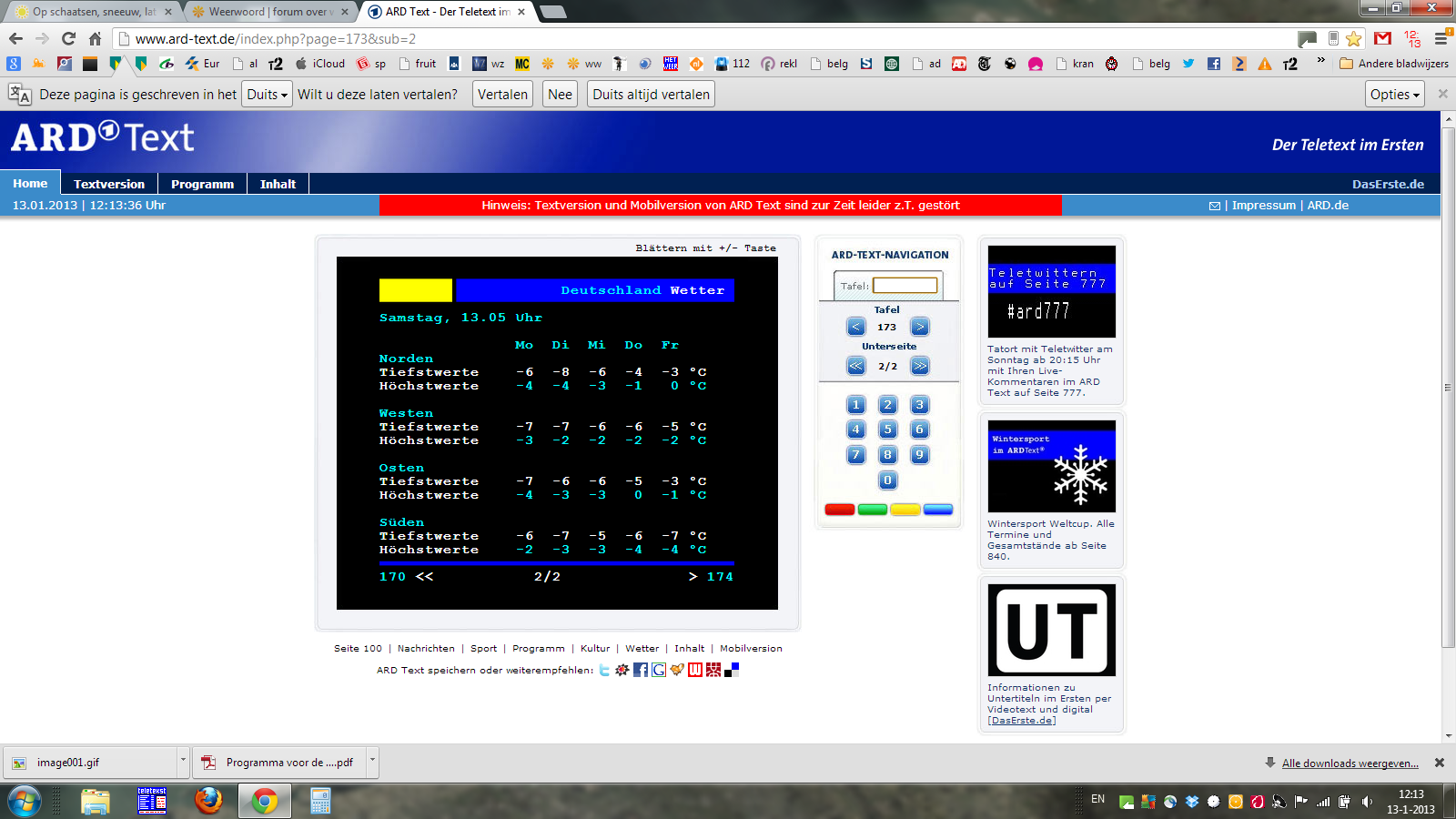
Task: Jump to the first Unterseite arrow
Action: (855, 366)
